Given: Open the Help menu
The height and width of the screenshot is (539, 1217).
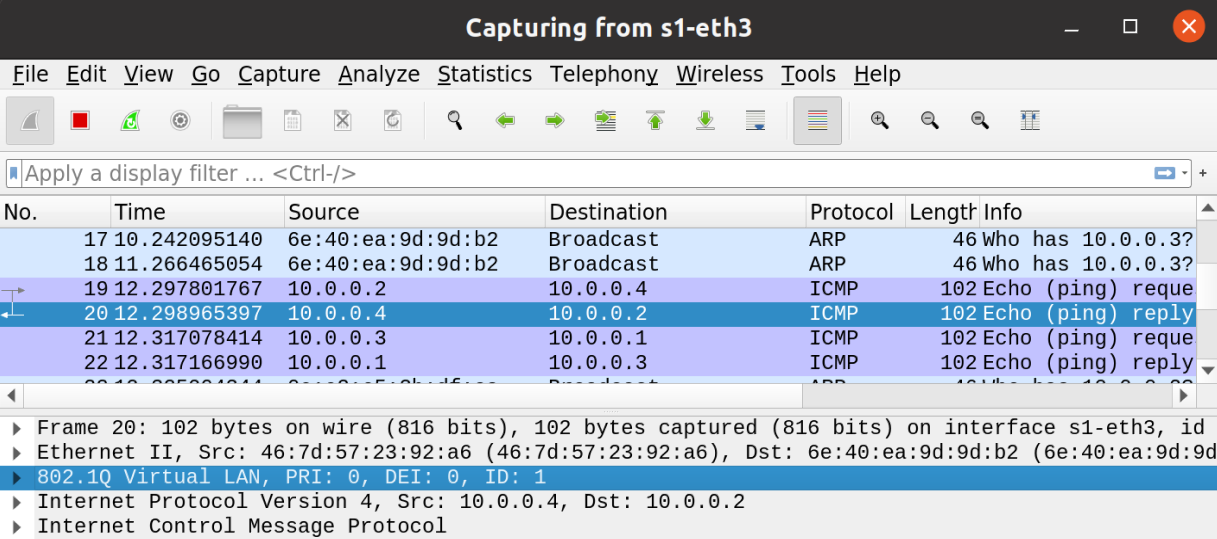Looking at the screenshot, I should (x=877, y=74).
